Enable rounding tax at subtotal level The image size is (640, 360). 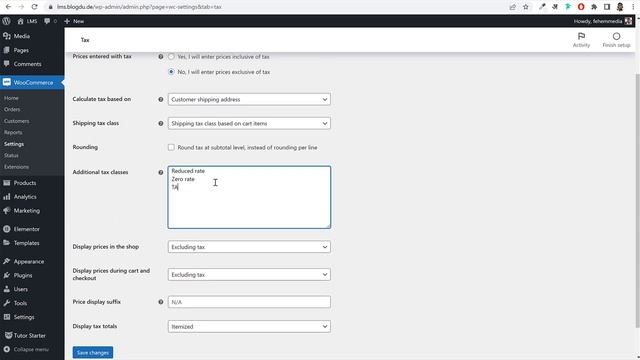pos(171,147)
